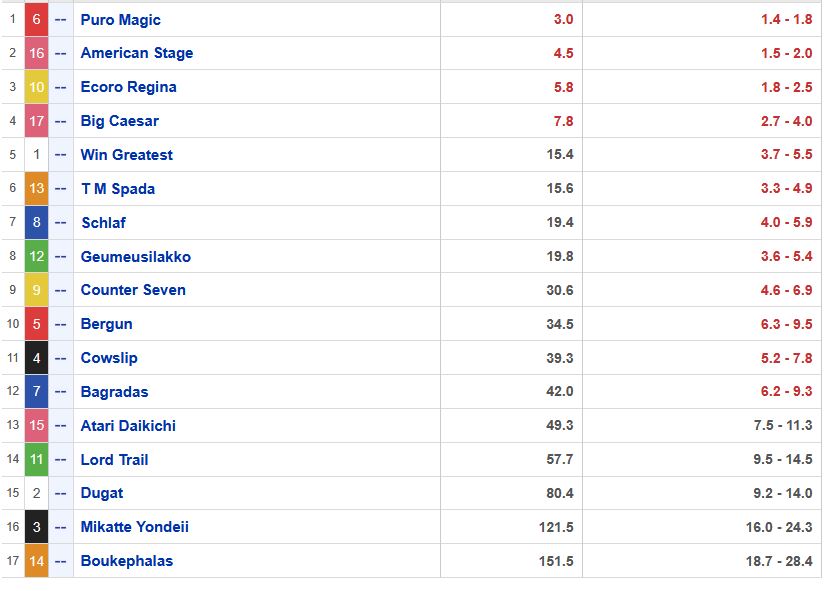Click the red number 6 badge
The image size is (831, 591).
click(x=37, y=20)
